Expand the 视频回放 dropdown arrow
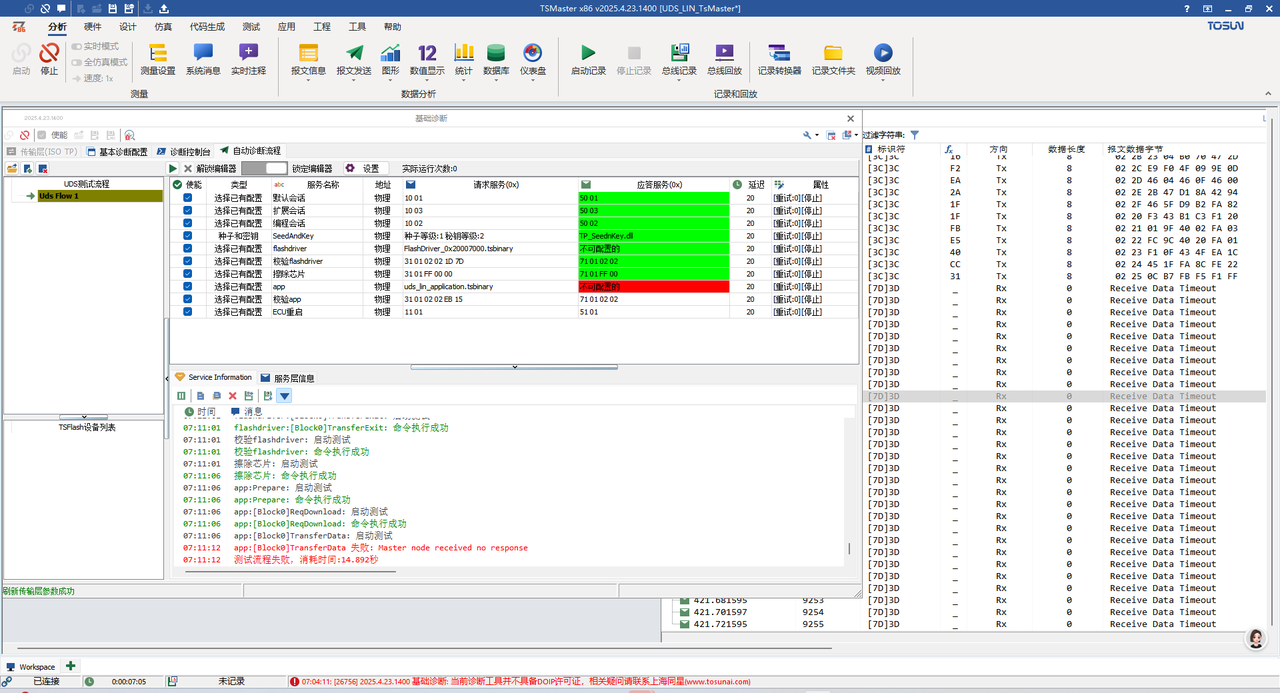 click(883, 81)
